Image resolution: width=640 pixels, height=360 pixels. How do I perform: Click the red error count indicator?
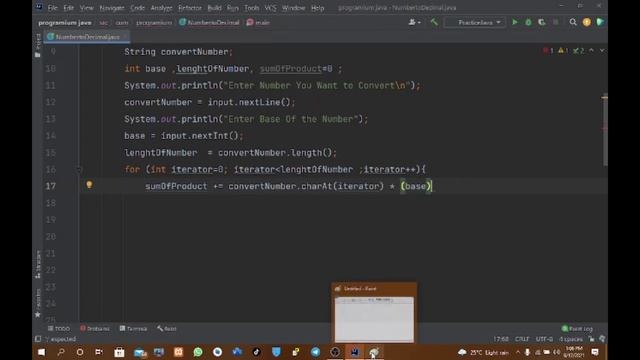coord(548,51)
